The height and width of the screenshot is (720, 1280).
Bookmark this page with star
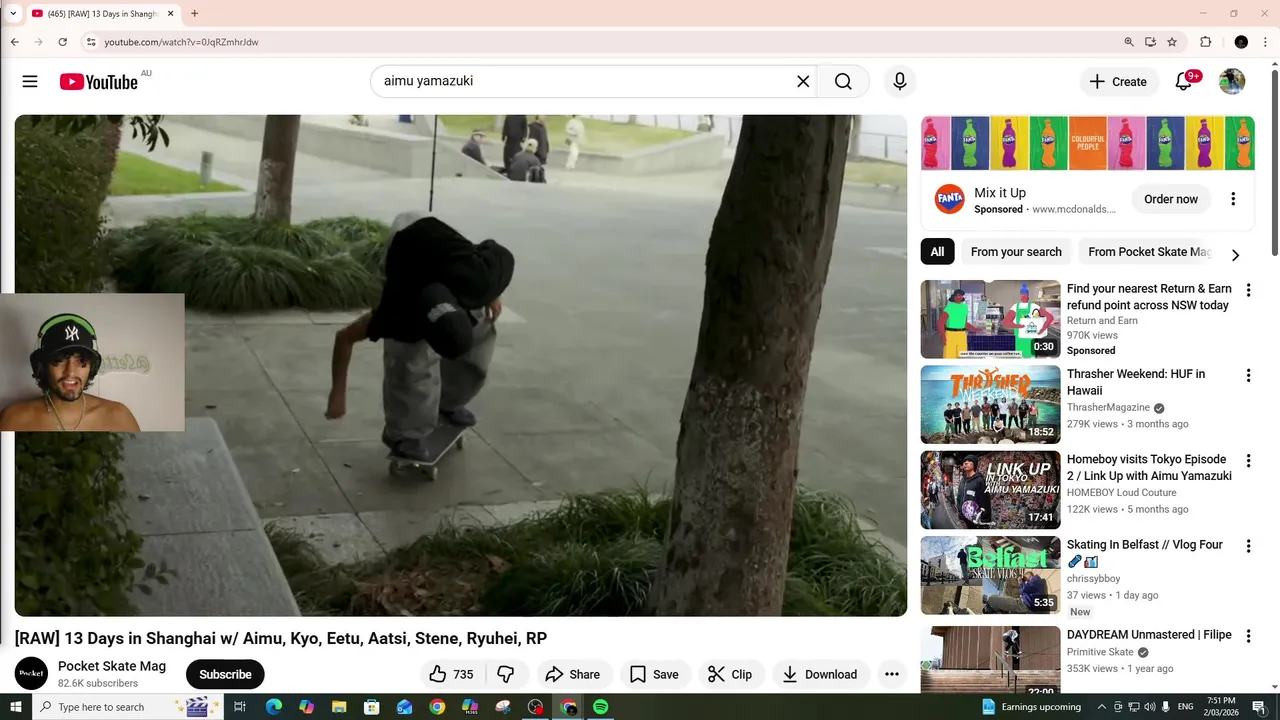pyautogui.click(x=1172, y=42)
